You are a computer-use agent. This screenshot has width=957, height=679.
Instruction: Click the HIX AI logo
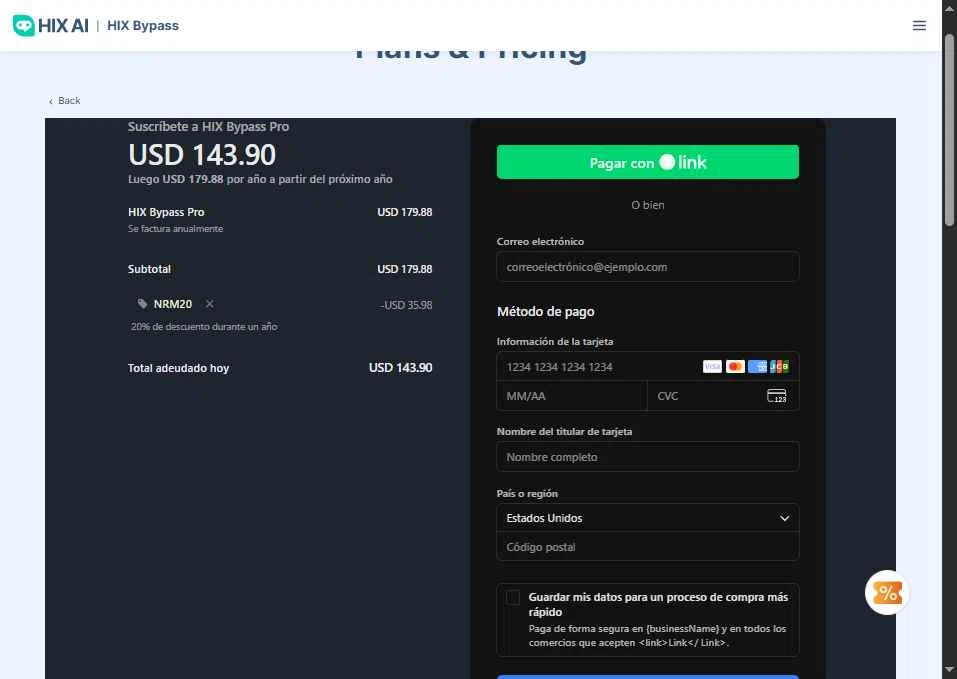pos(51,26)
